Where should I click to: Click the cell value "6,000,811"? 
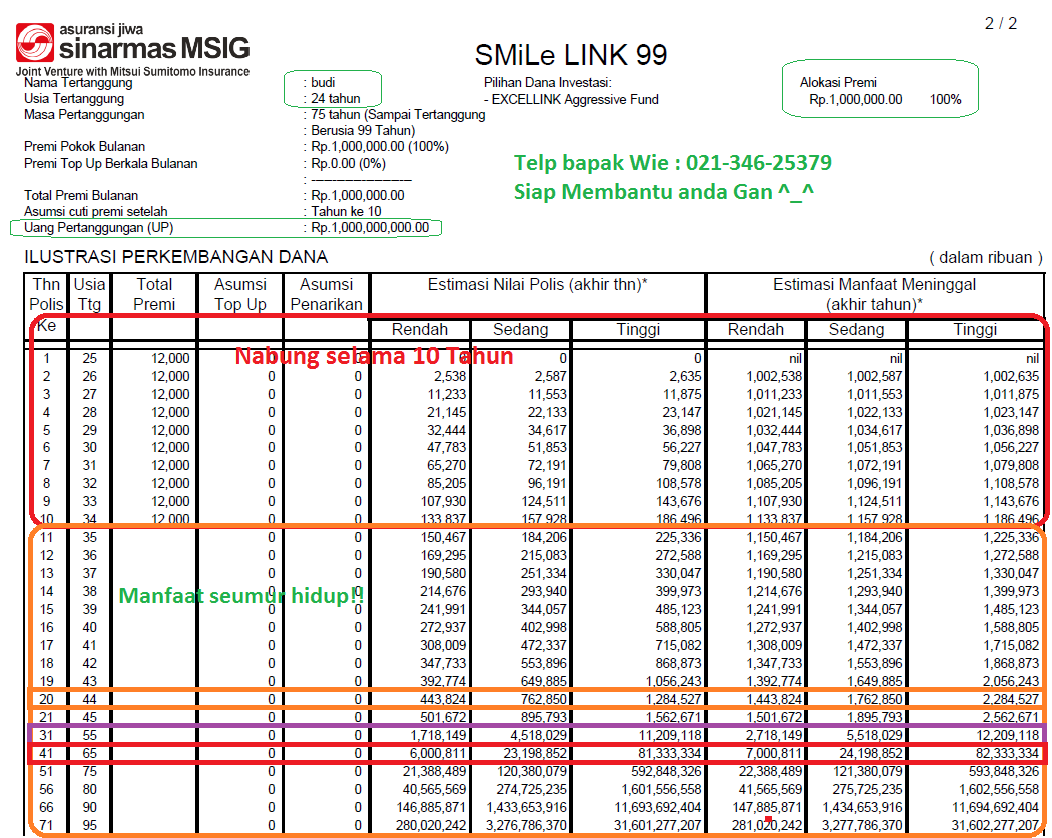(439, 753)
